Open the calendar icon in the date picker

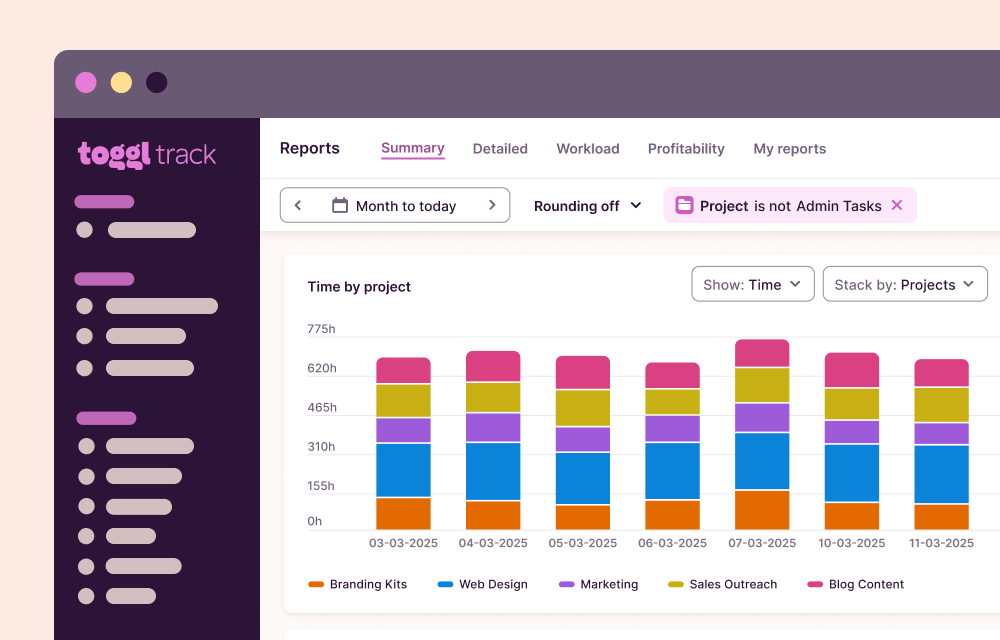pyautogui.click(x=340, y=206)
